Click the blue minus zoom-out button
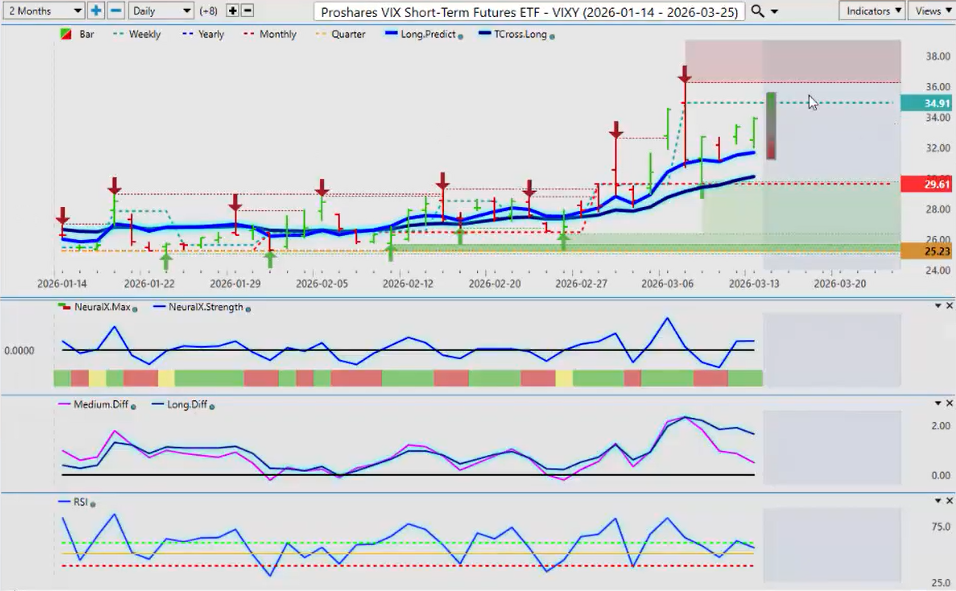Image resolution: width=956 pixels, height=591 pixels. (x=115, y=10)
